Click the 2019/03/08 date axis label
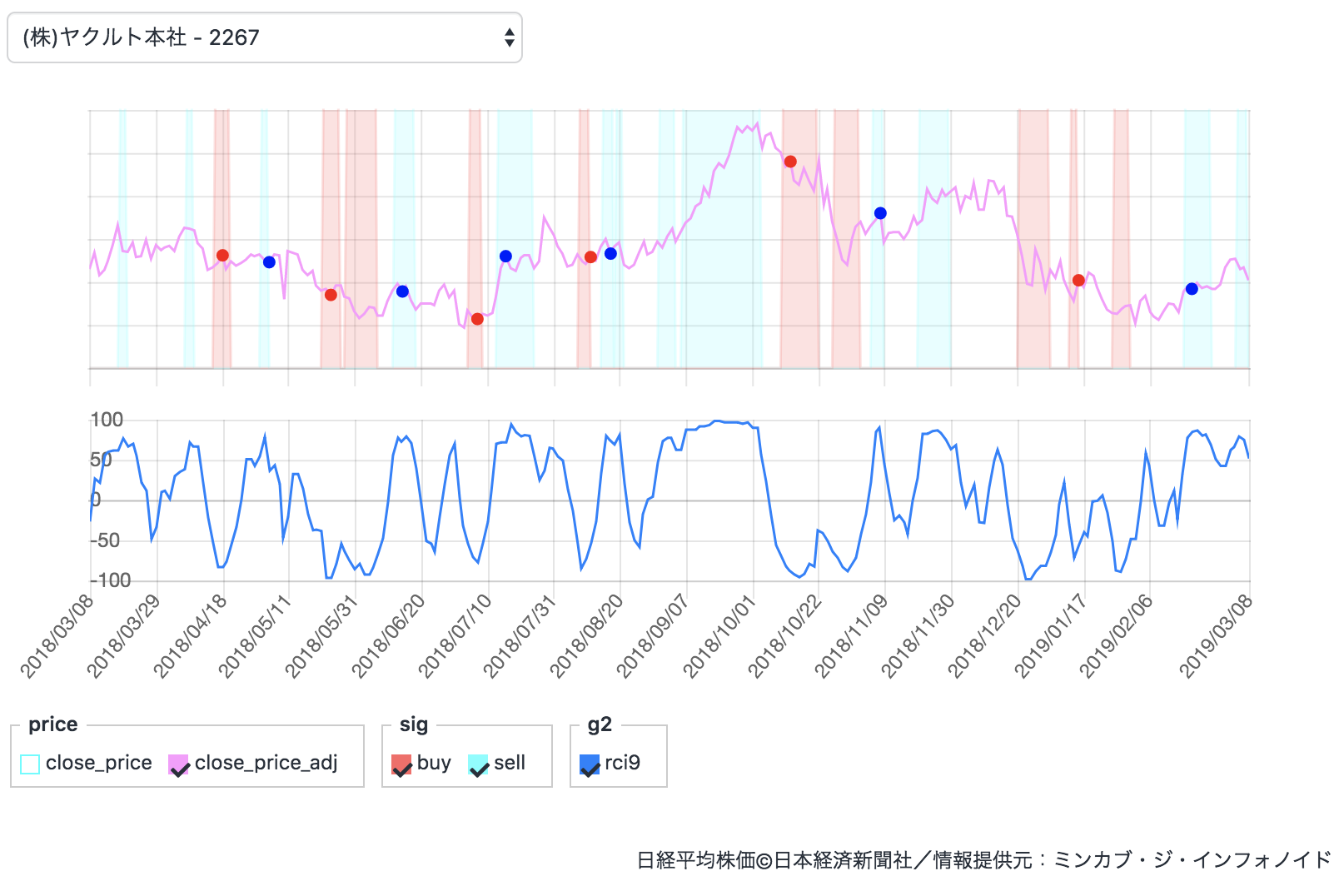The width and height of the screenshot is (1334, 896). [1216, 638]
